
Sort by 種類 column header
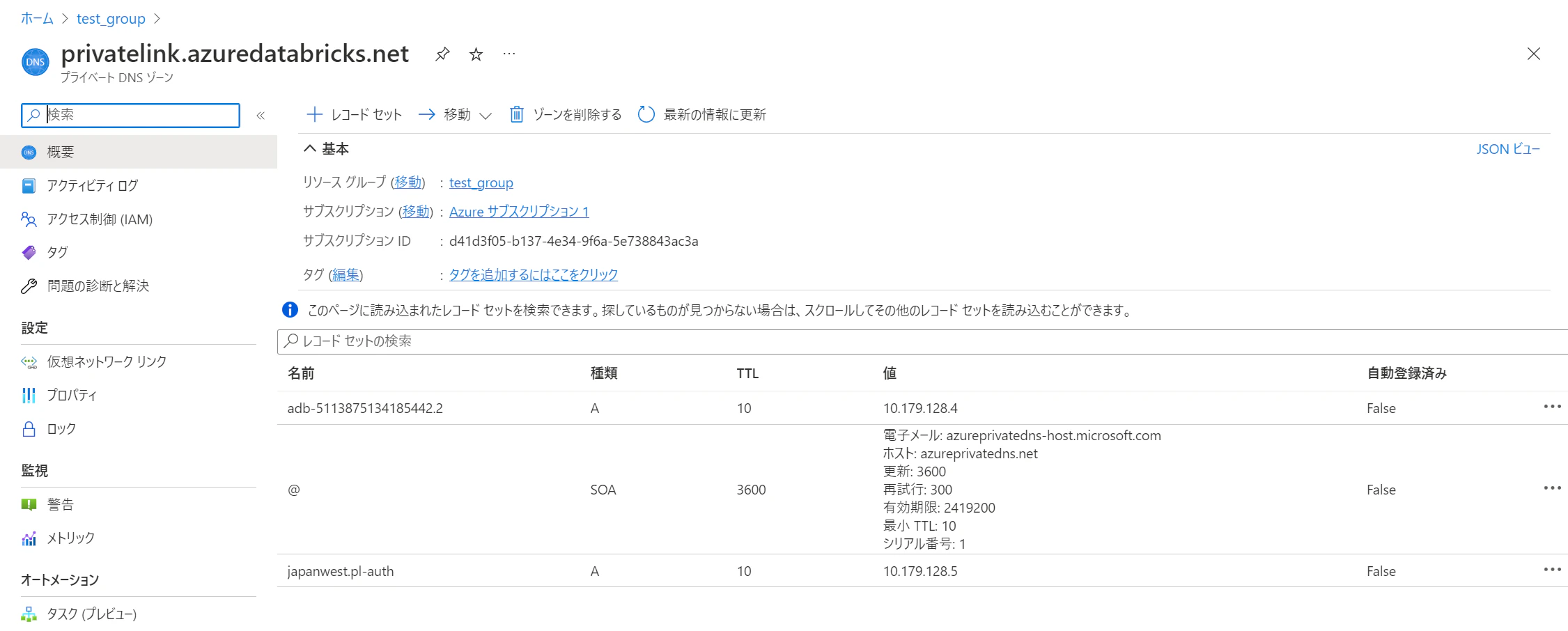coord(604,373)
